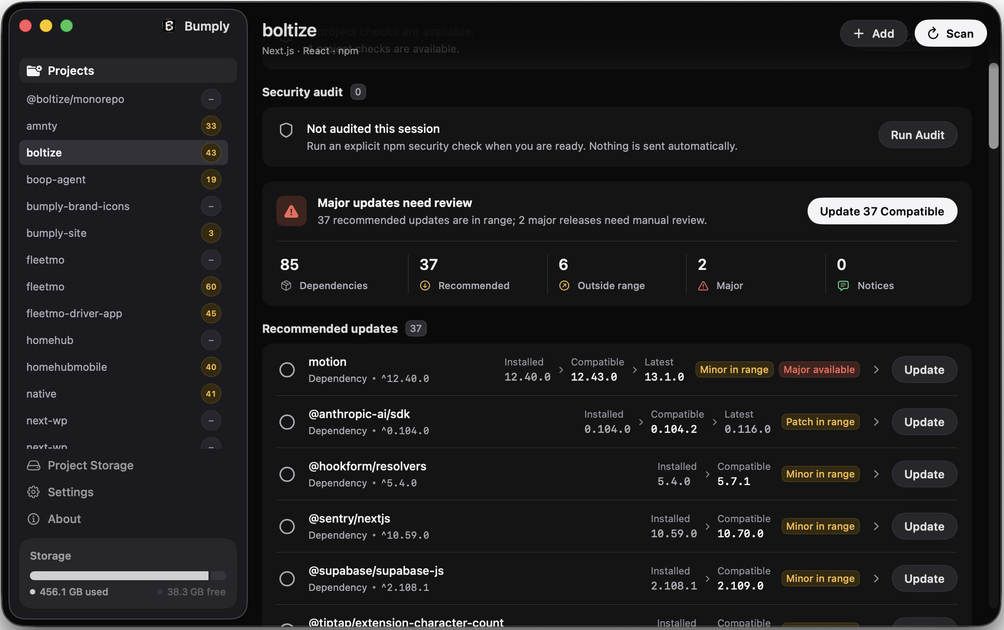Select the motion package radio circle
The image size is (1004, 630).
click(287, 370)
